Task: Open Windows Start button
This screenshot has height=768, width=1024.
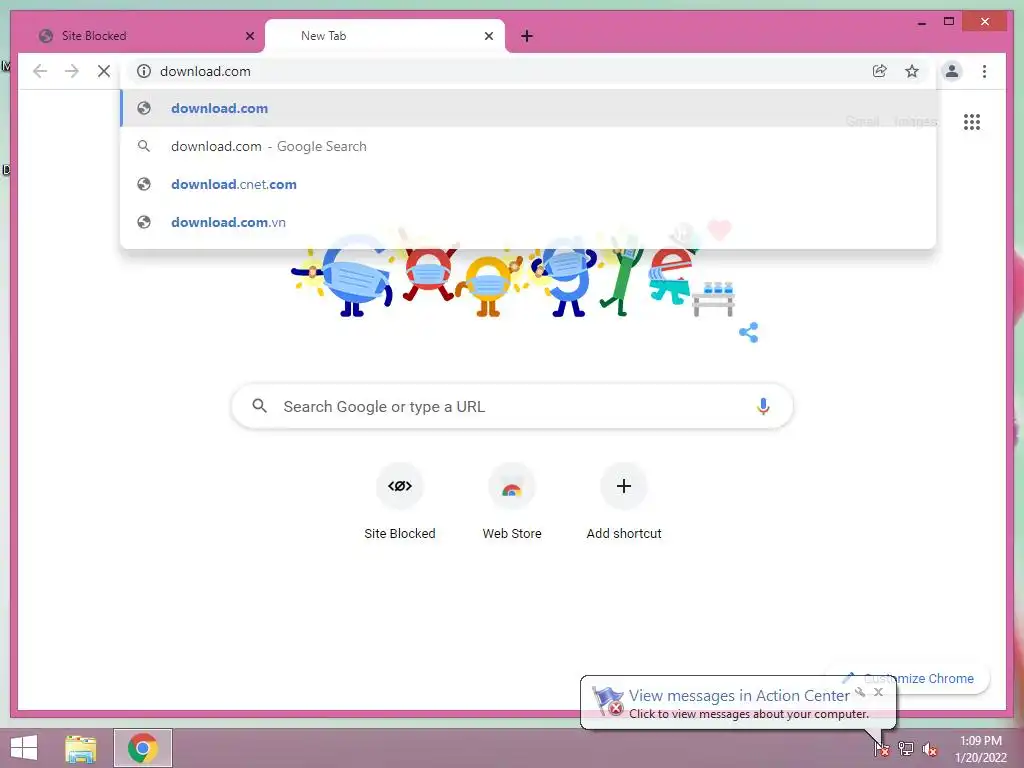Action: click(x=24, y=748)
